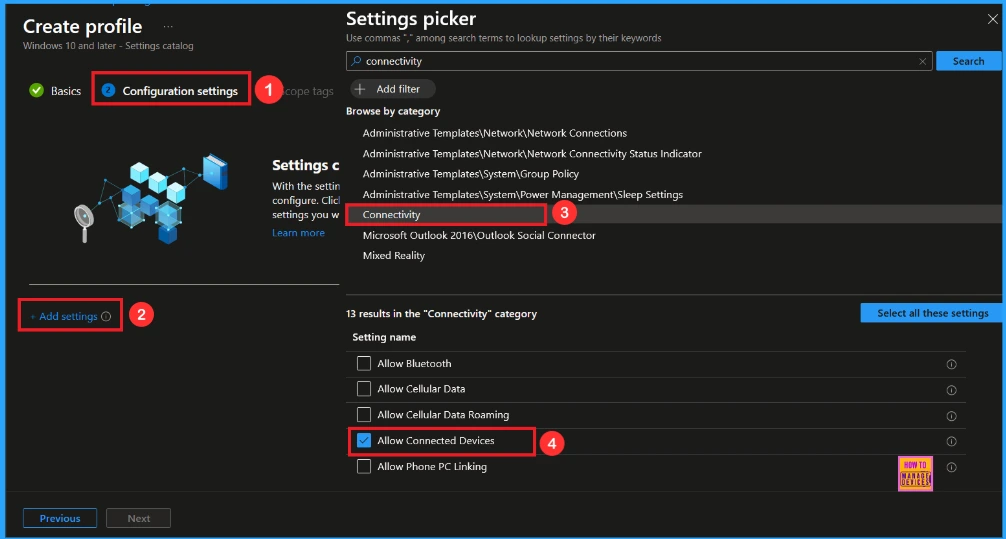
Task: Browse Network Connectivity Status Indicator category
Action: 532,154
